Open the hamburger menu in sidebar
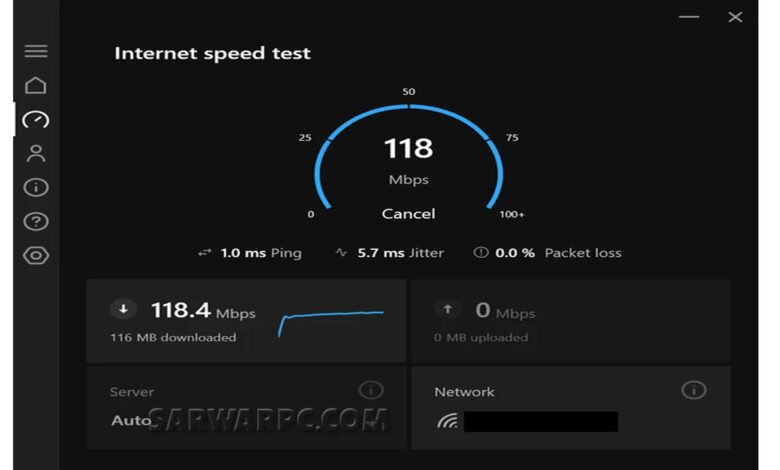The image size is (780, 470). point(36,51)
